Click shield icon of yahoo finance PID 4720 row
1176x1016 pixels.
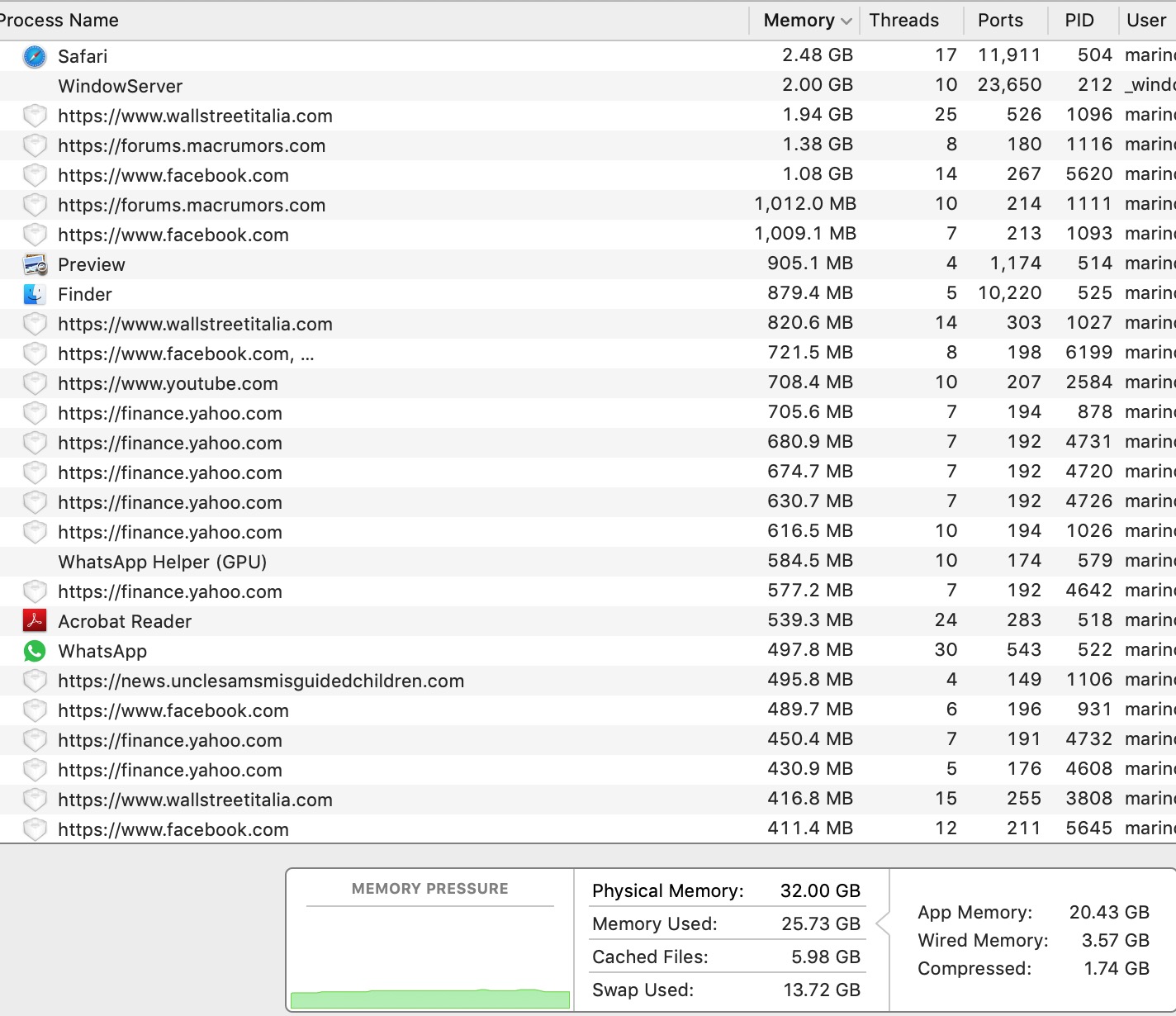tap(35, 472)
